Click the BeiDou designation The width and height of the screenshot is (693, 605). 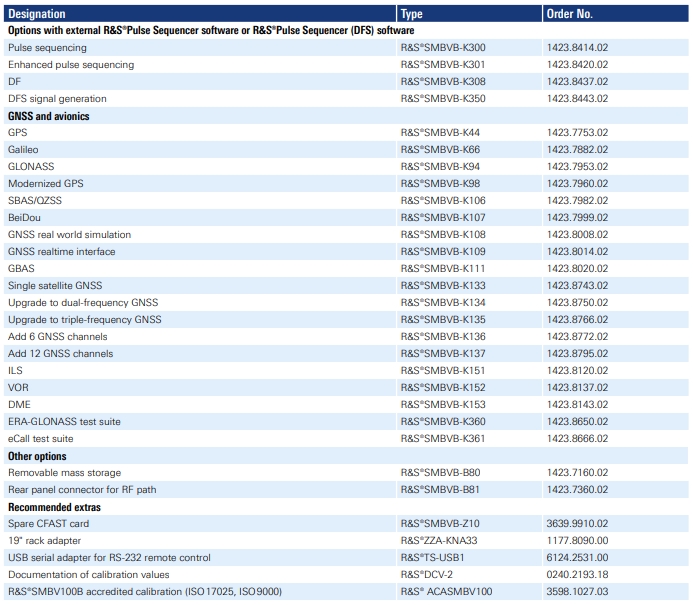click(x=24, y=218)
